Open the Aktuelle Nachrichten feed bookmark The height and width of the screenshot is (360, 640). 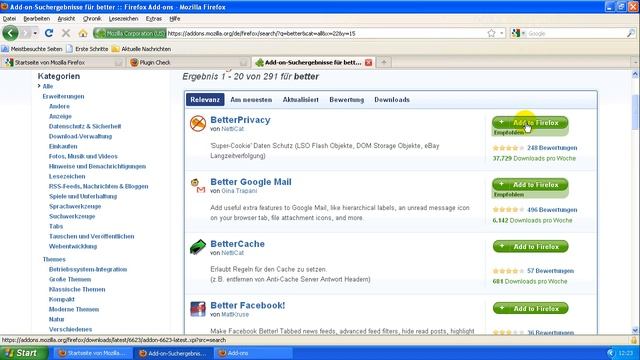[x=142, y=49]
